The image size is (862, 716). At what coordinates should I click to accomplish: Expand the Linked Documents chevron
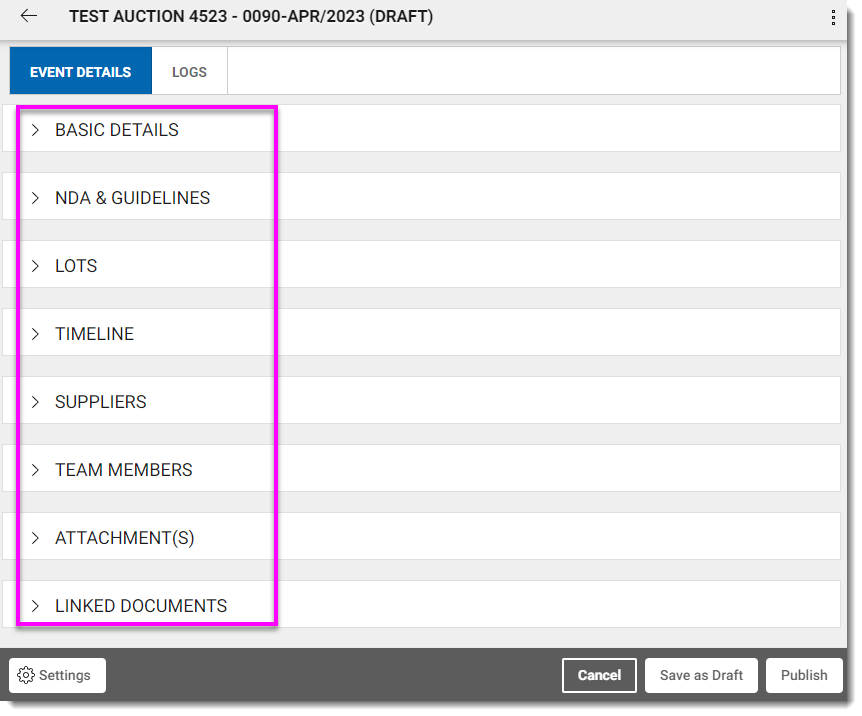pos(35,606)
